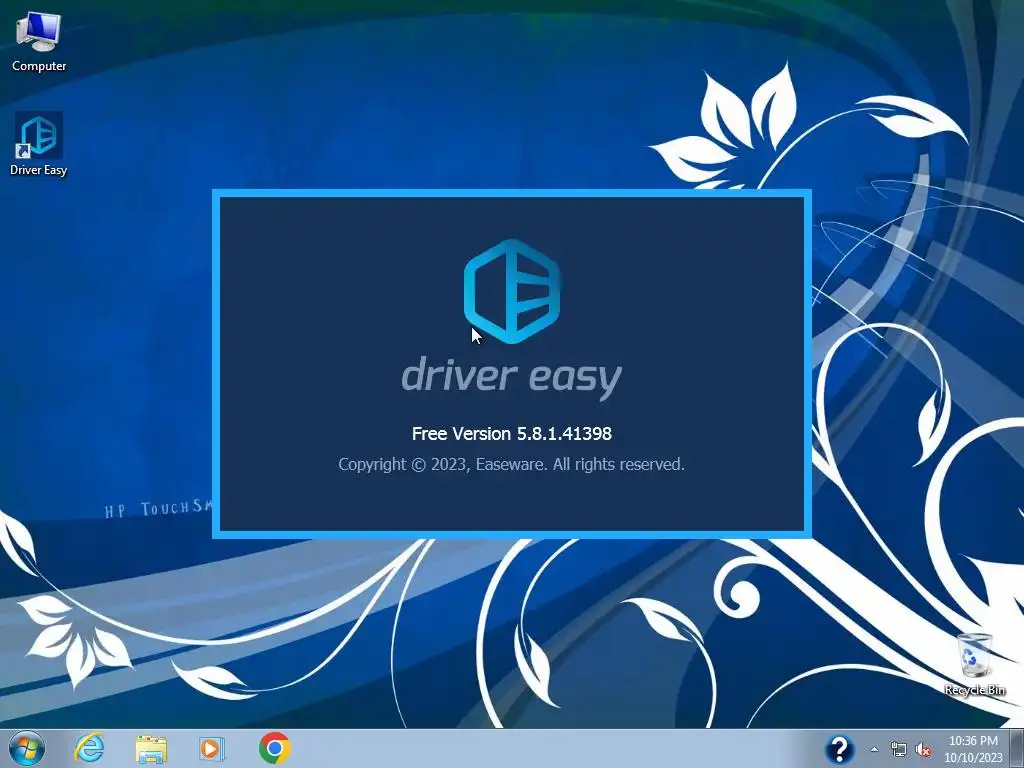Select the Driver Easy desktop shortcut

[x=39, y=144]
